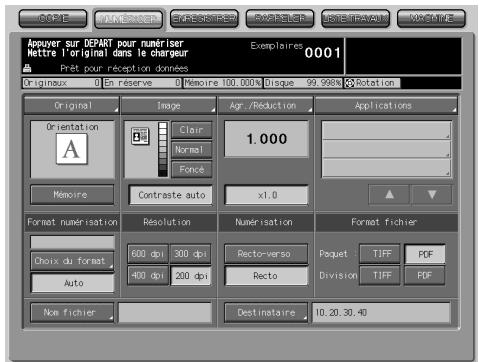Image resolution: width=479 pixels, height=362 pixels.
Task: Select the x1.0 magnification button
Action: click(x=266, y=195)
